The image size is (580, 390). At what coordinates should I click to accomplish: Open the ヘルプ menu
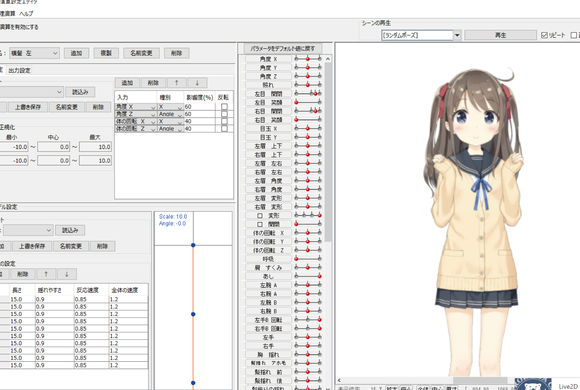[x=26, y=14]
